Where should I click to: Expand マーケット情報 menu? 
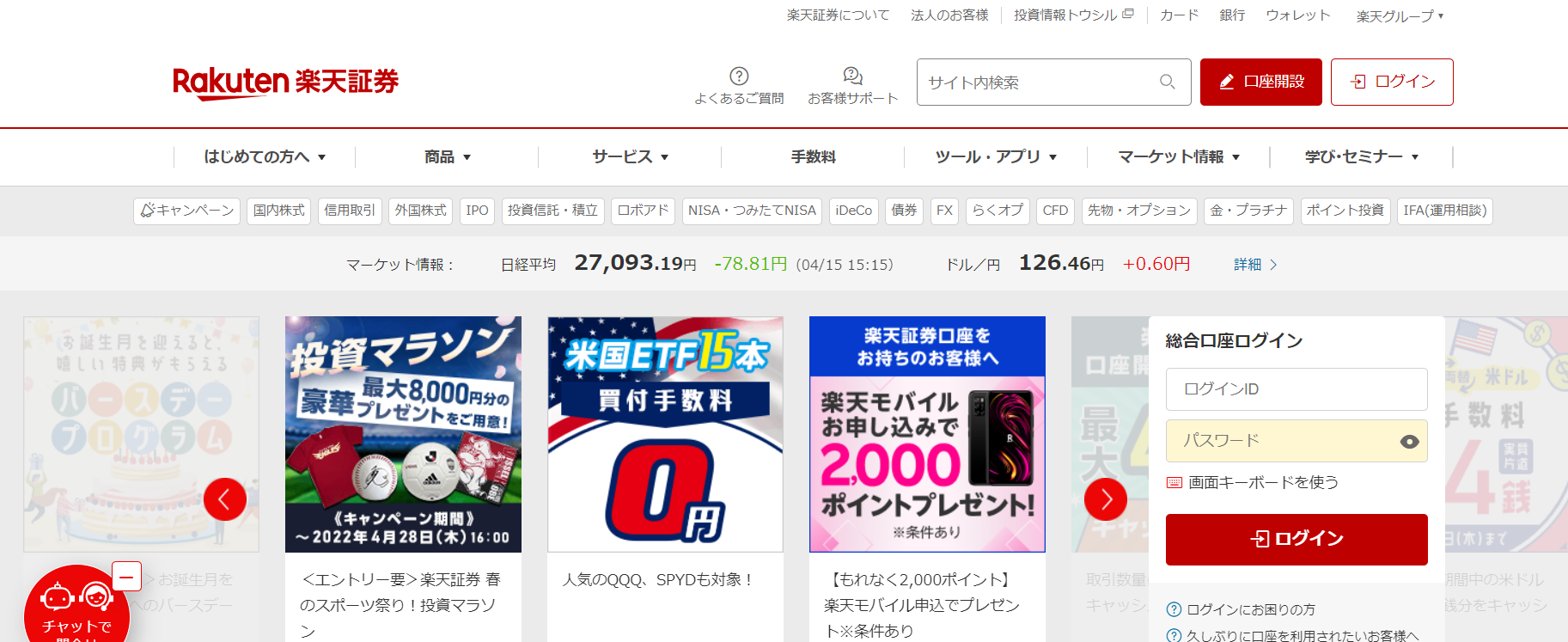(1179, 156)
